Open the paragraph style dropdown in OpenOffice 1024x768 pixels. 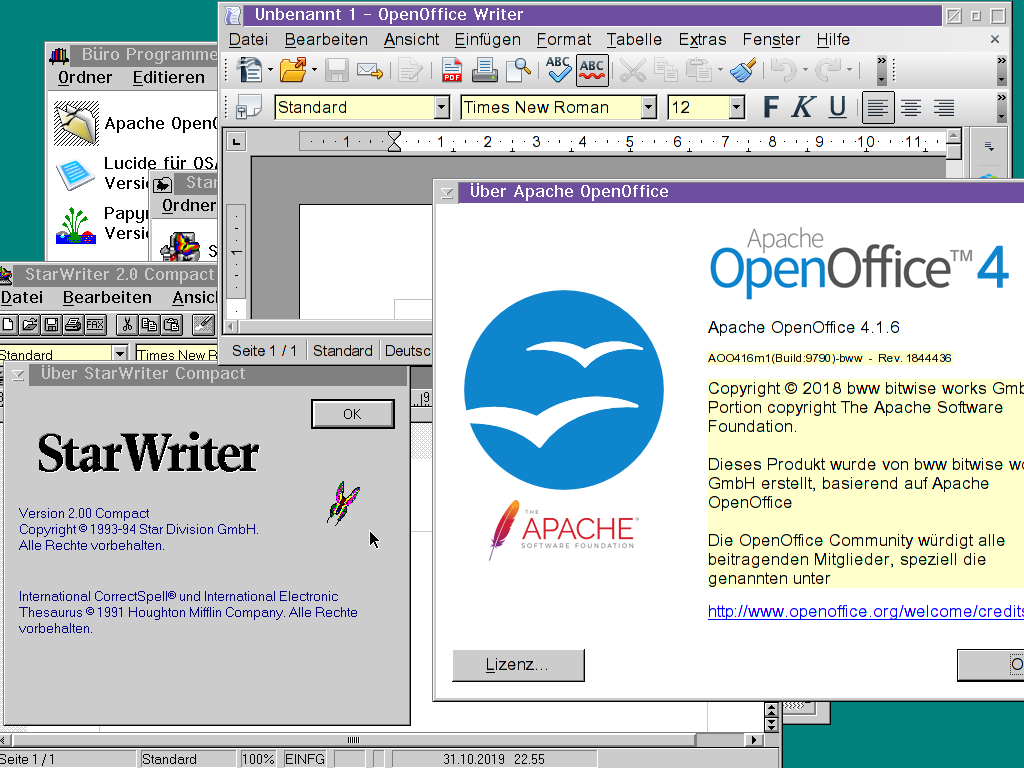click(x=441, y=107)
